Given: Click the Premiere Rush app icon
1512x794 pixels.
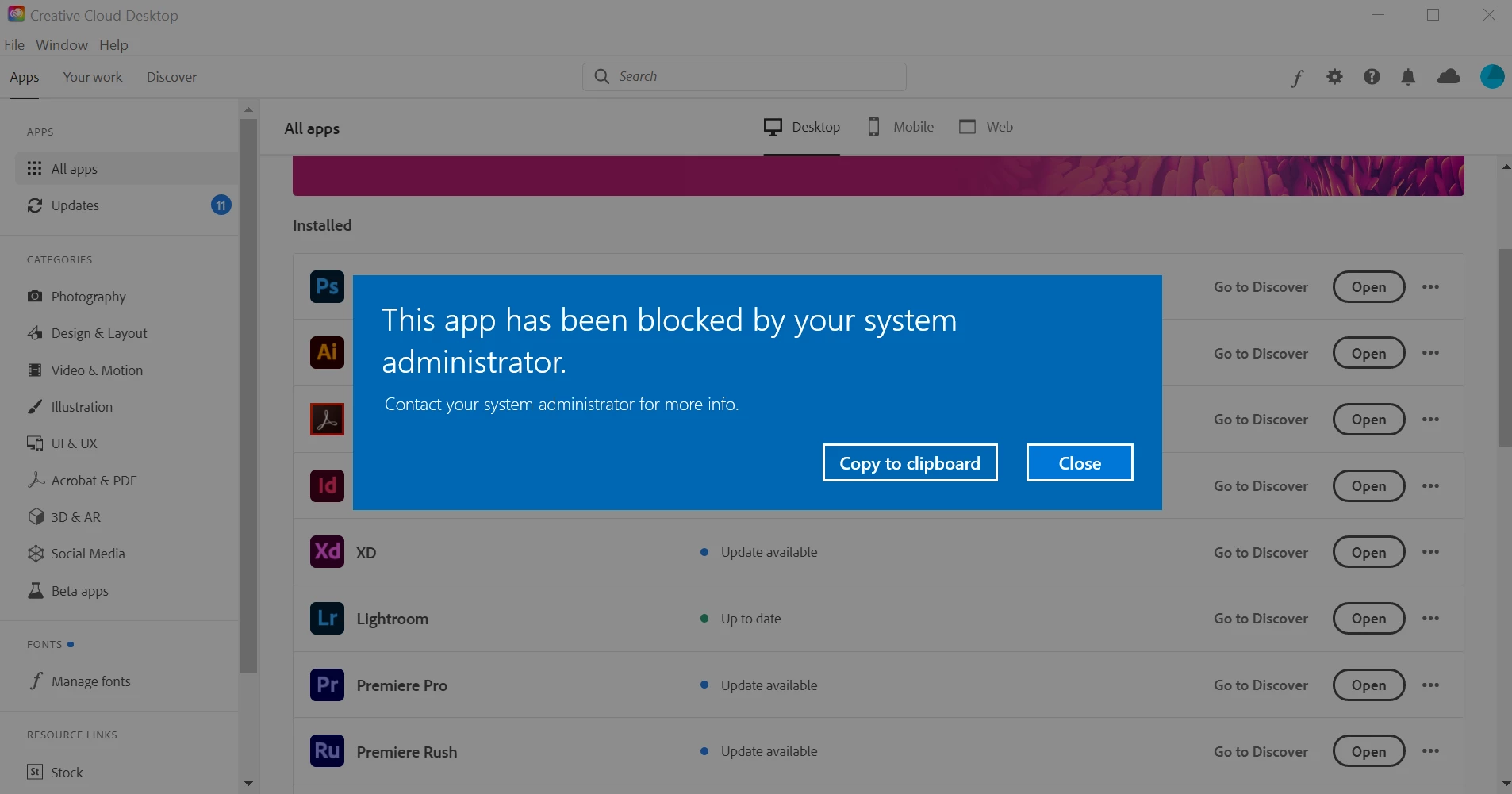Looking at the screenshot, I should tap(327, 751).
